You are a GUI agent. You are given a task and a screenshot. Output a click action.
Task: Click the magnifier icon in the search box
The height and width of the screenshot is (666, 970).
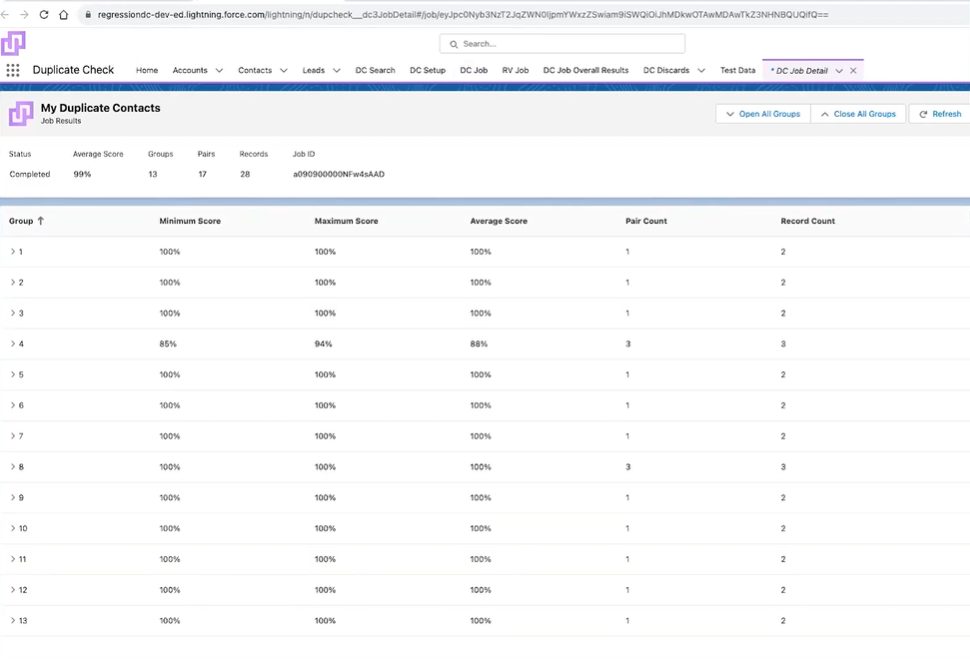point(454,43)
